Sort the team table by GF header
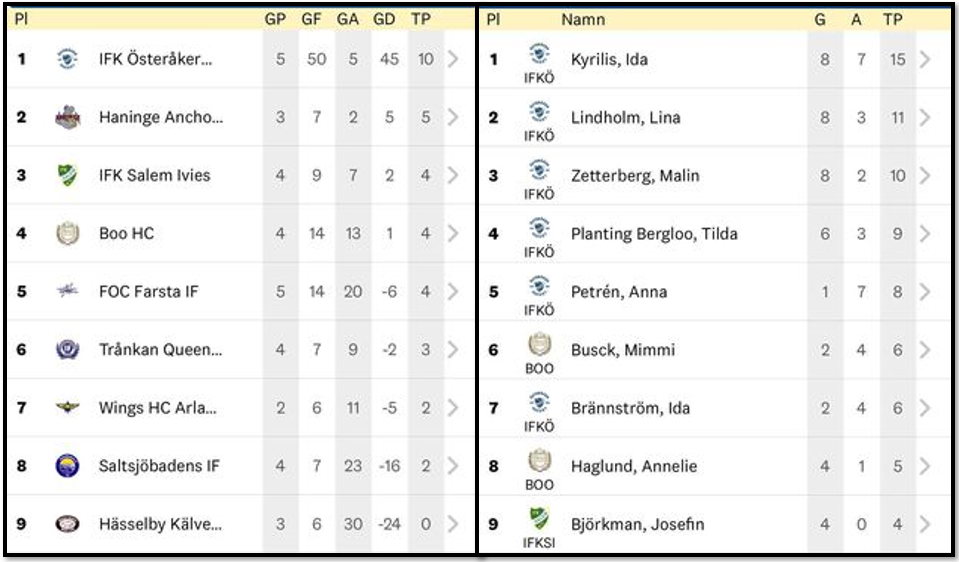The width and height of the screenshot is (959, 562). pyautogui.click(x=316, y=19)
